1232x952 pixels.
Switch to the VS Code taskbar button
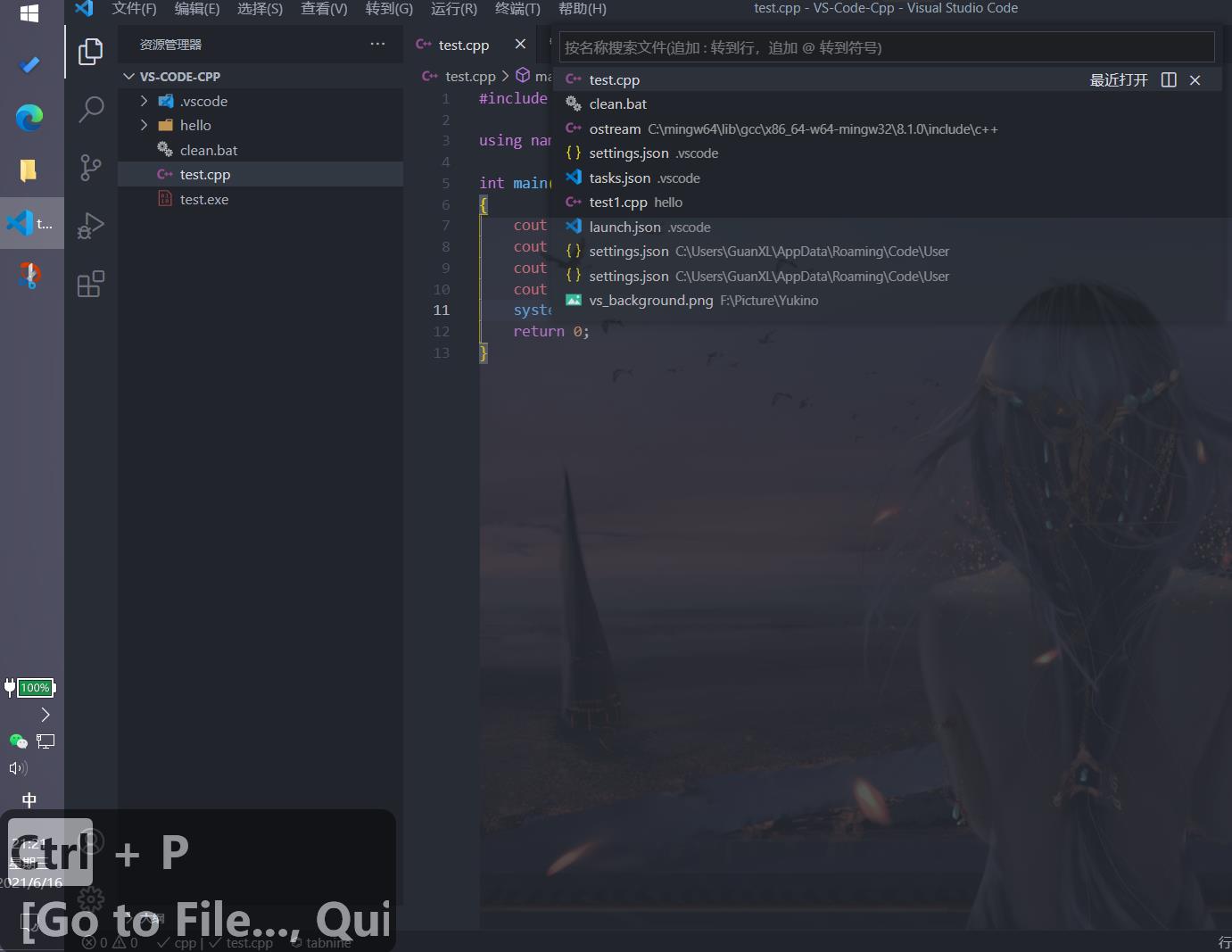pyautogui.click(x=31, y=222)
